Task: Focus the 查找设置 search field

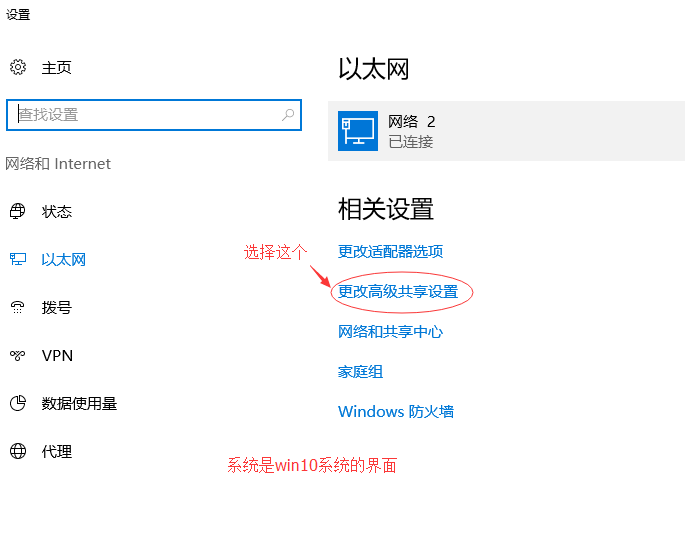Action: click(154, 115)
